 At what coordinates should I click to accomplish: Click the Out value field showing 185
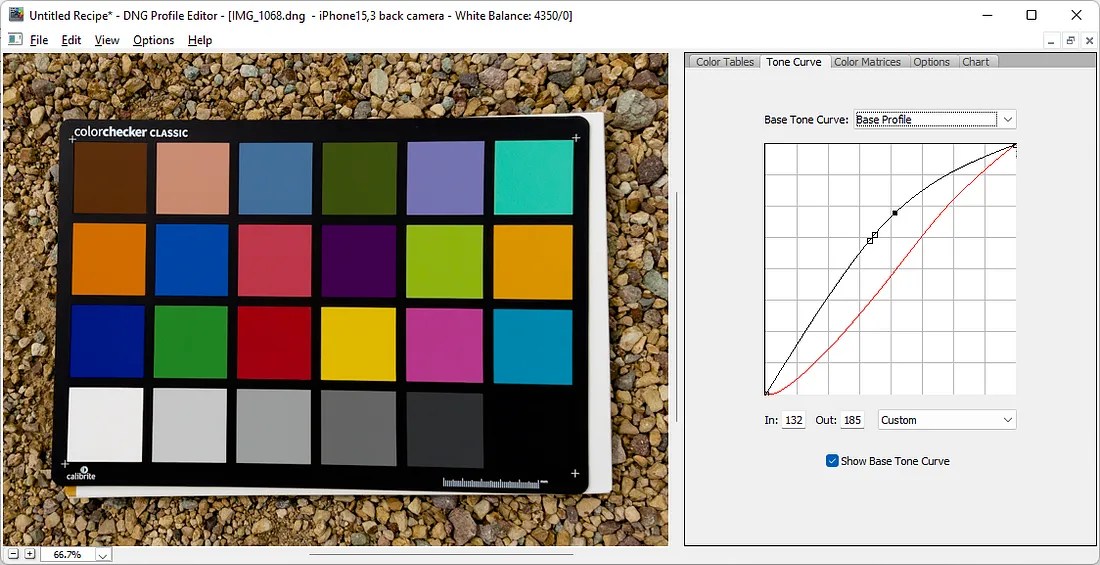(x=852, y=420)
